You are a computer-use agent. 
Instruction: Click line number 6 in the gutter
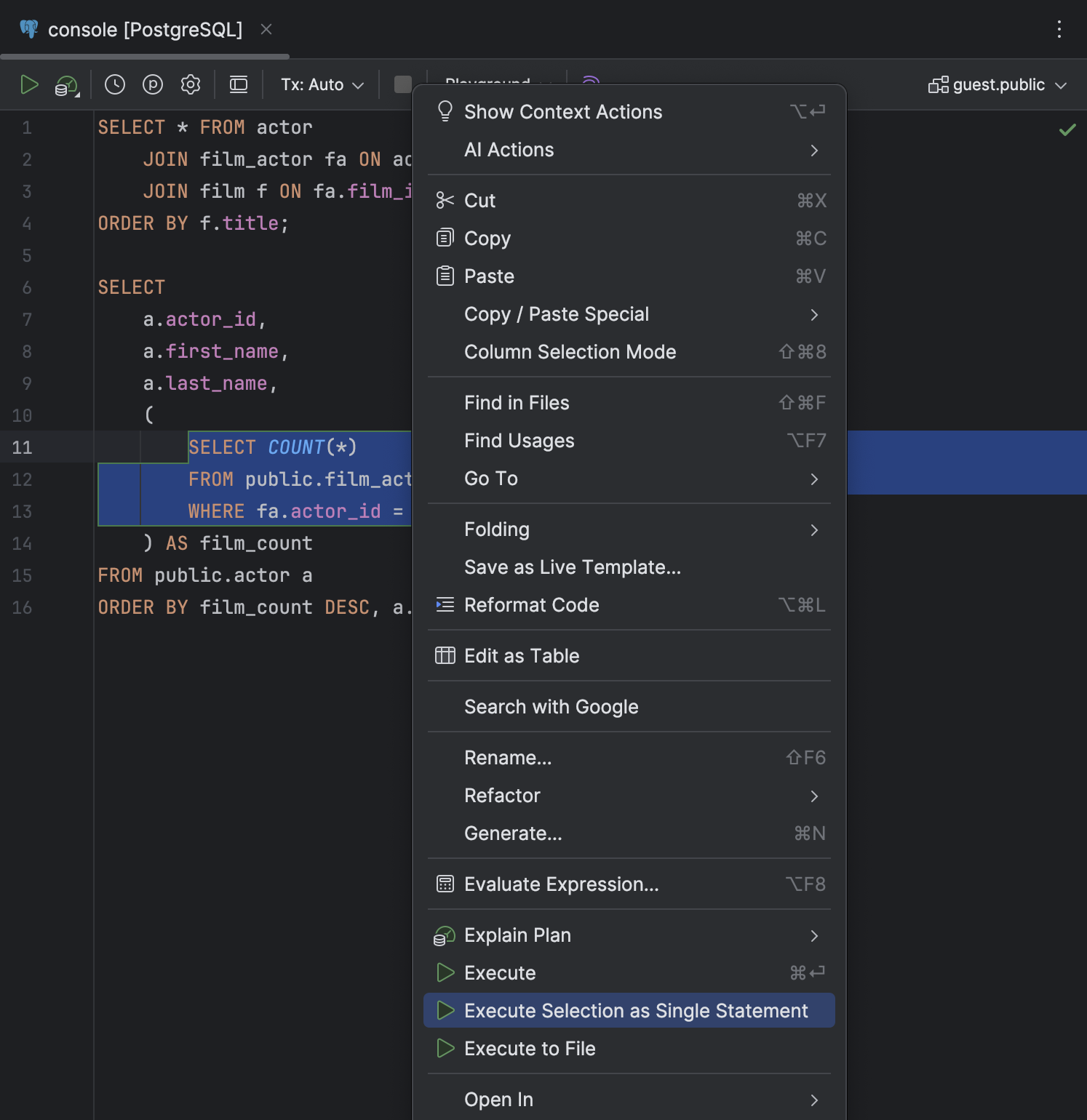click(27, 288)
